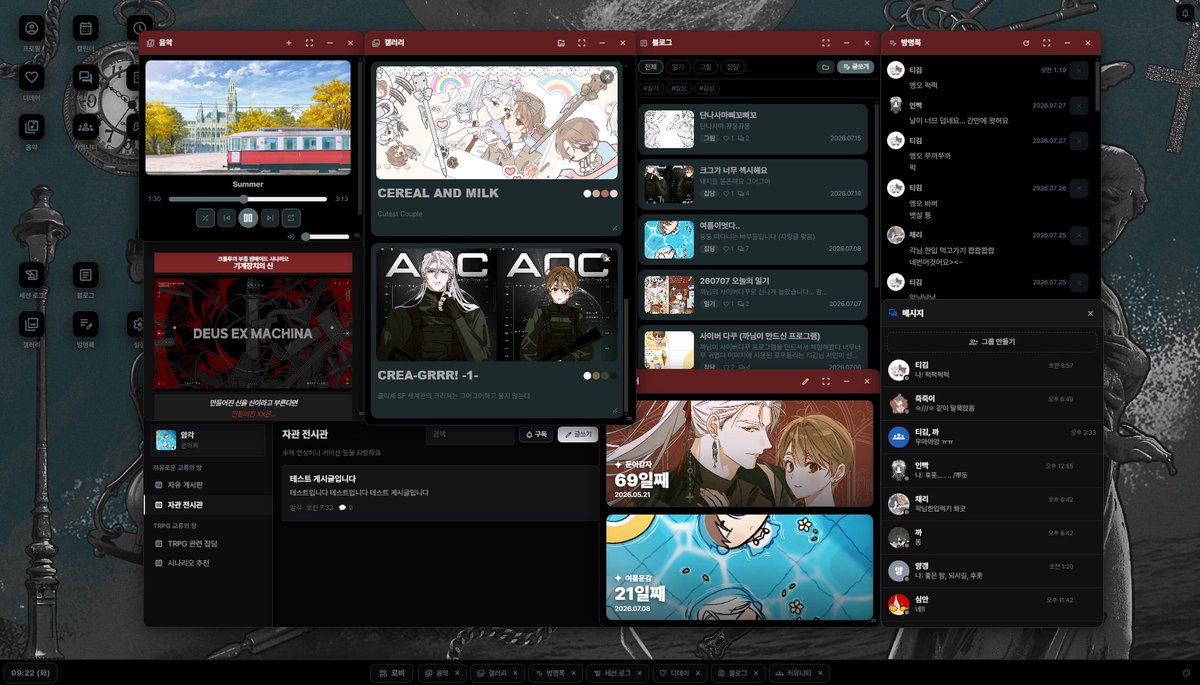Viewport: 1200px width, 685px height.
Task: Open the 69일째 D-day card
Action: tap(739, 454)
